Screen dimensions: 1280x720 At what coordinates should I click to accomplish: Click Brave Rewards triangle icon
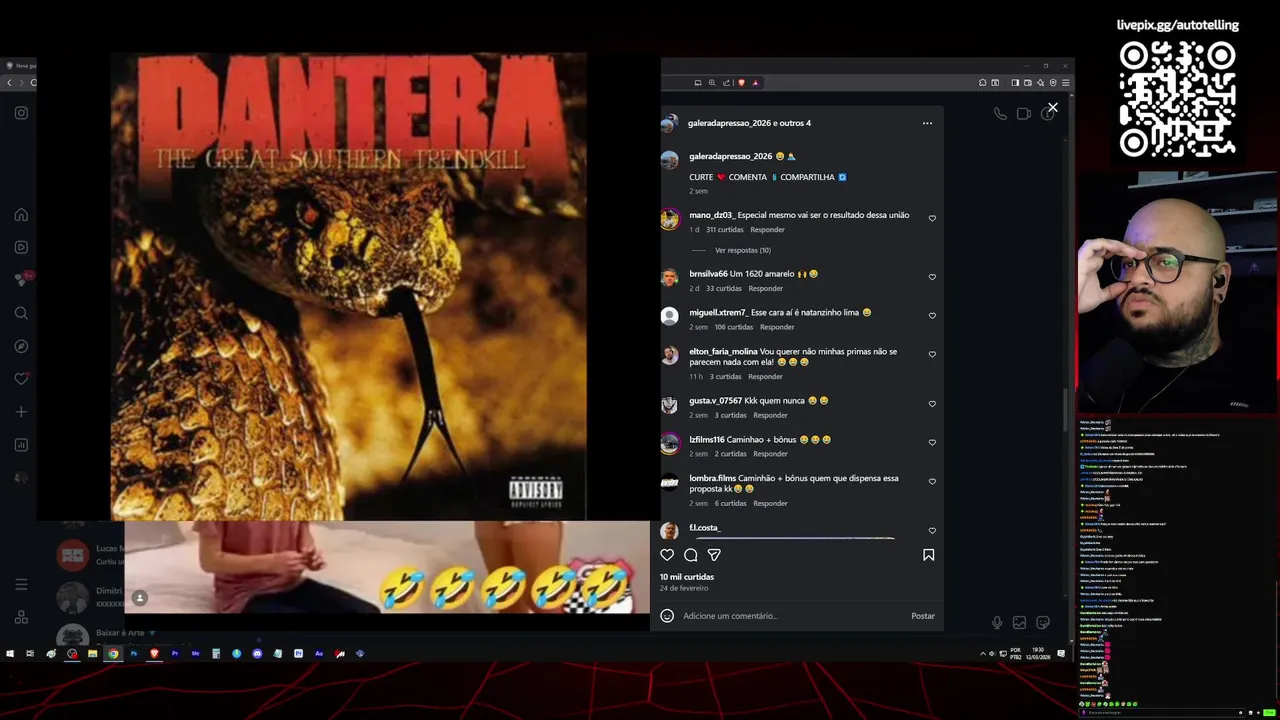coord(755,83)
